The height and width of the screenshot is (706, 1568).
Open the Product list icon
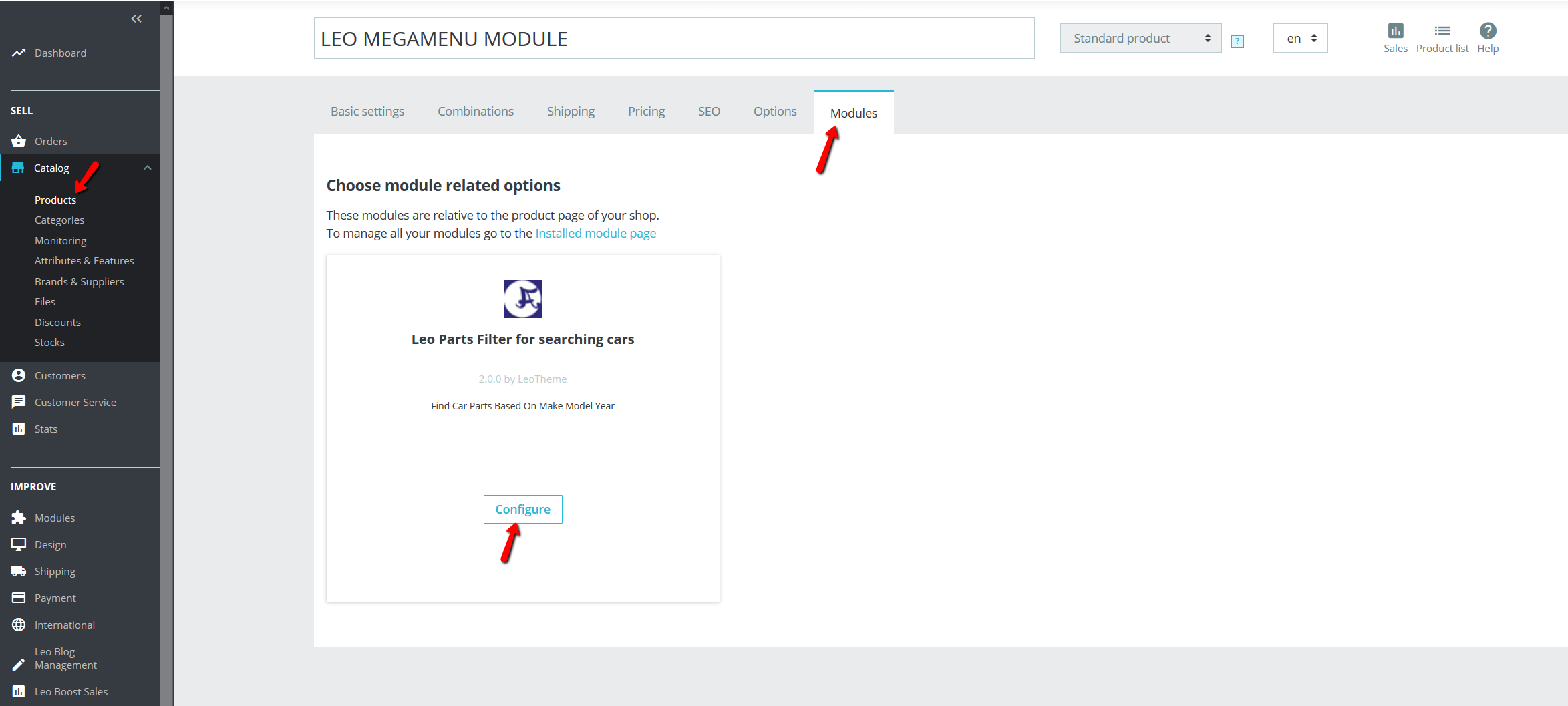click(1442, 31)
